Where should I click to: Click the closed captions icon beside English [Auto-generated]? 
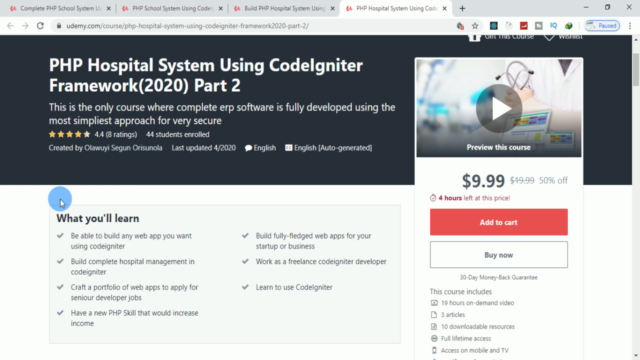coord(289,148)
